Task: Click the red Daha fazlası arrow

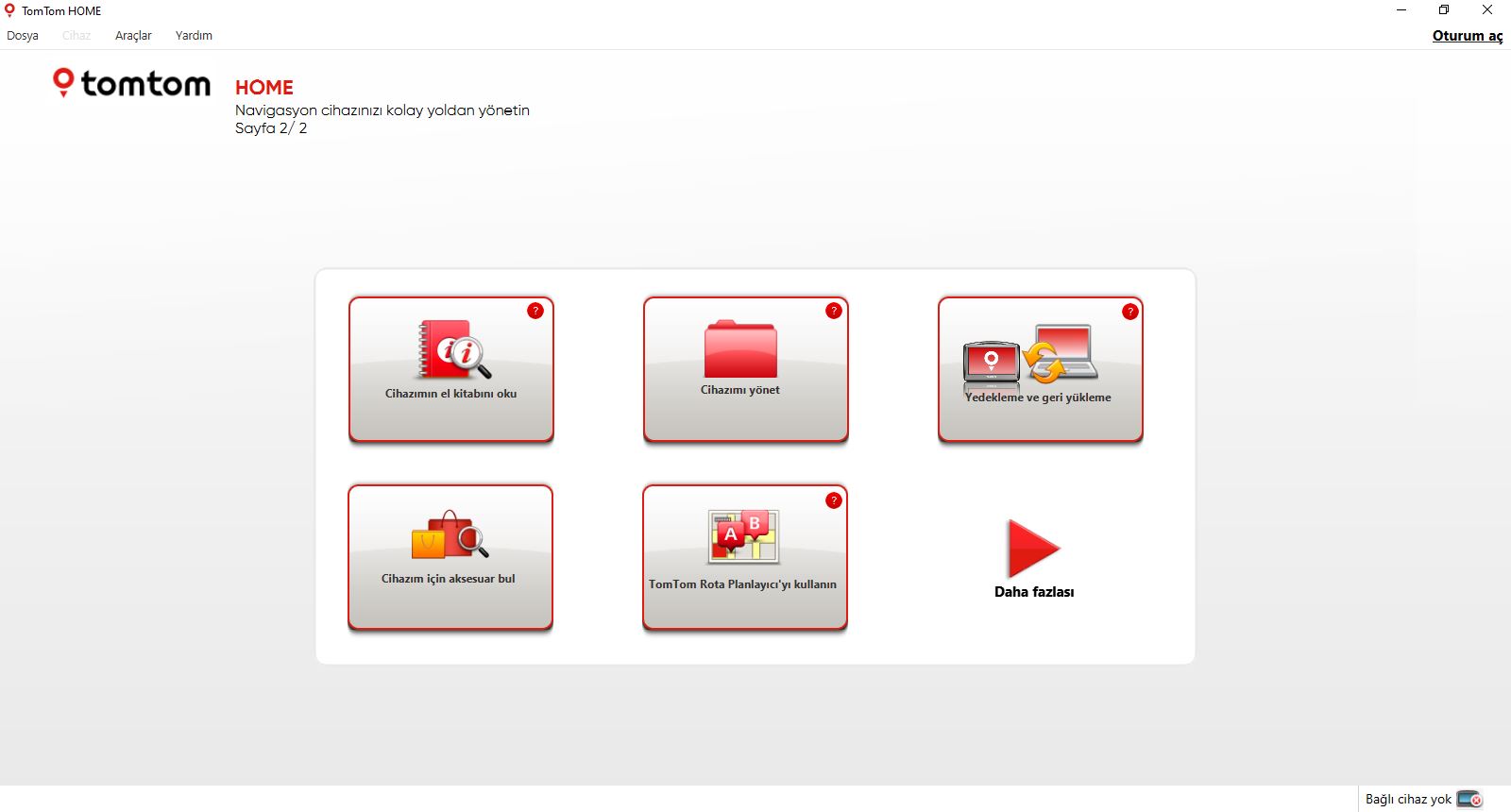Action: click(1034, 549)
